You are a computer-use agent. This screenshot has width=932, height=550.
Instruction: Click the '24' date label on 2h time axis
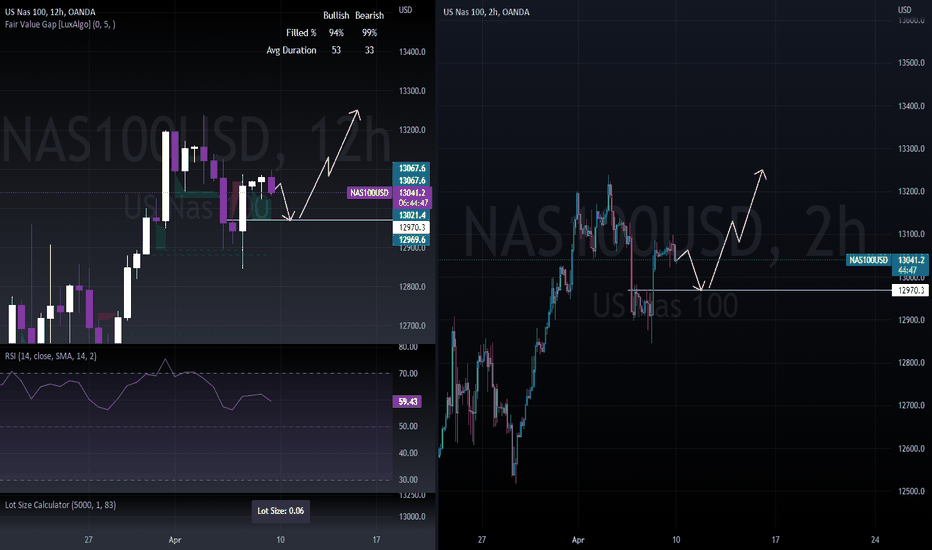tap(875, 540)
